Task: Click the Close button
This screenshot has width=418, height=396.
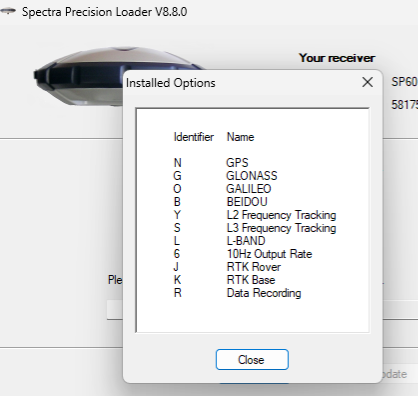Action: tap(252, 359)
